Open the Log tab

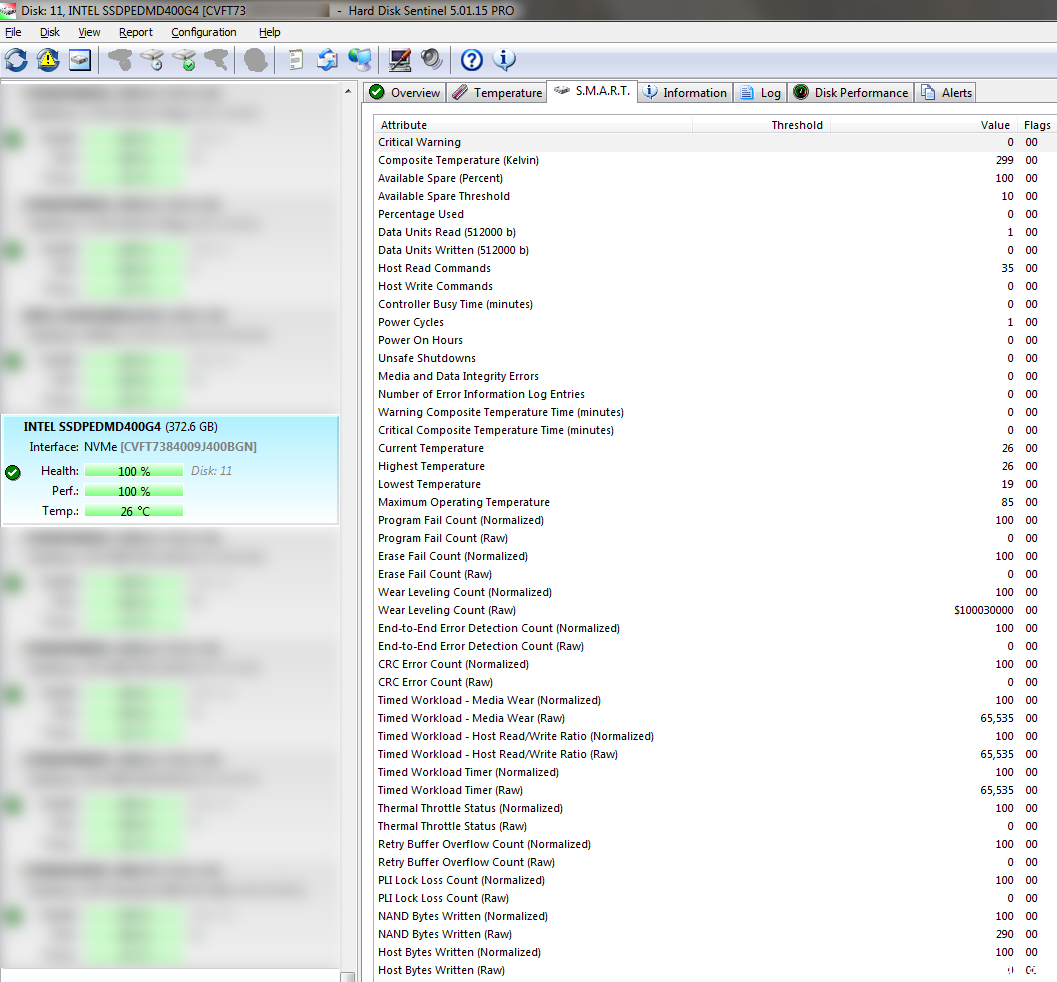(760, 93)
